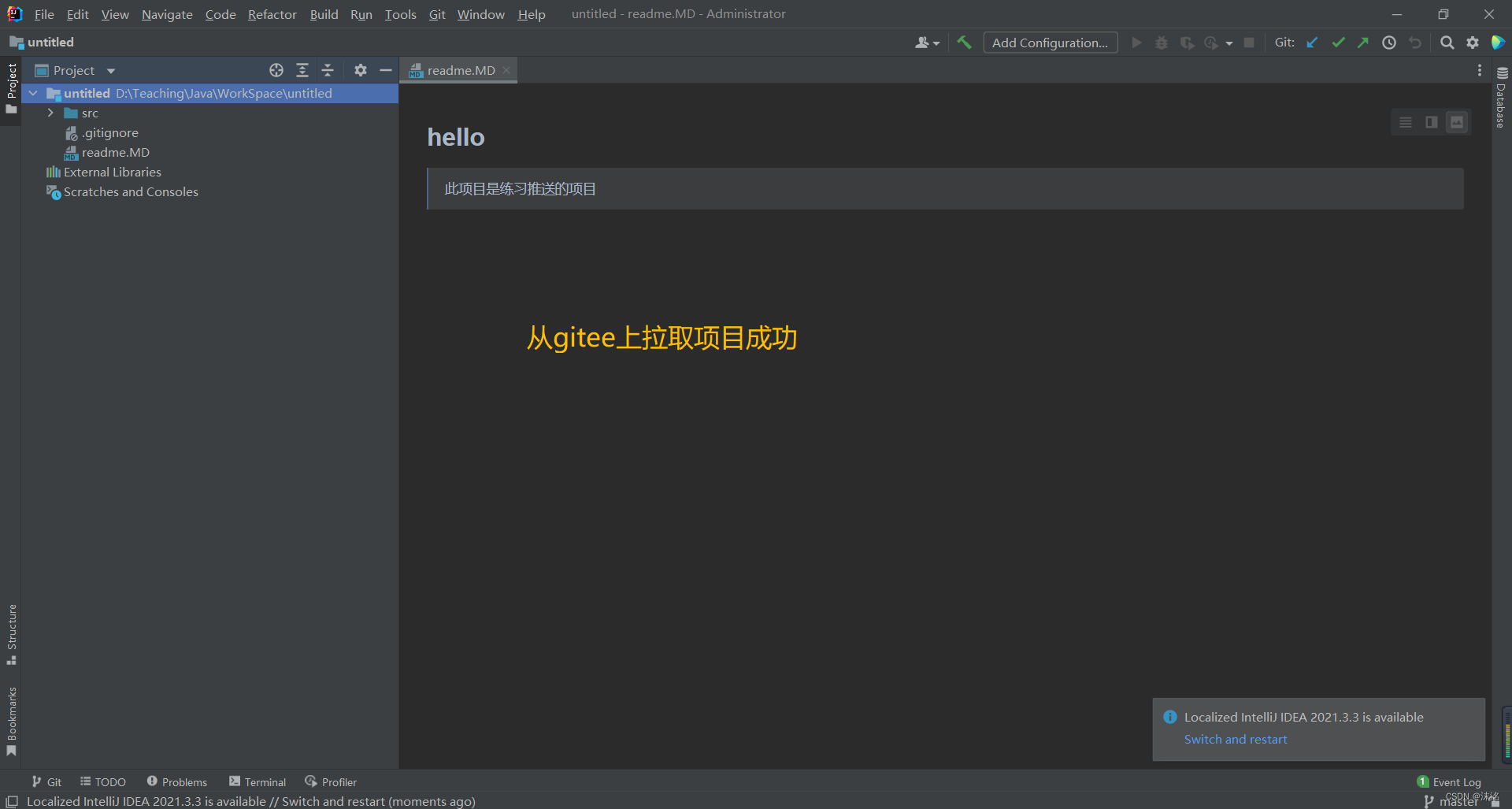The image size is (1512, 809).
Task: Click the colorful JetBrains Space icon
Action: pyautogui.click(x=1498, y=43)
